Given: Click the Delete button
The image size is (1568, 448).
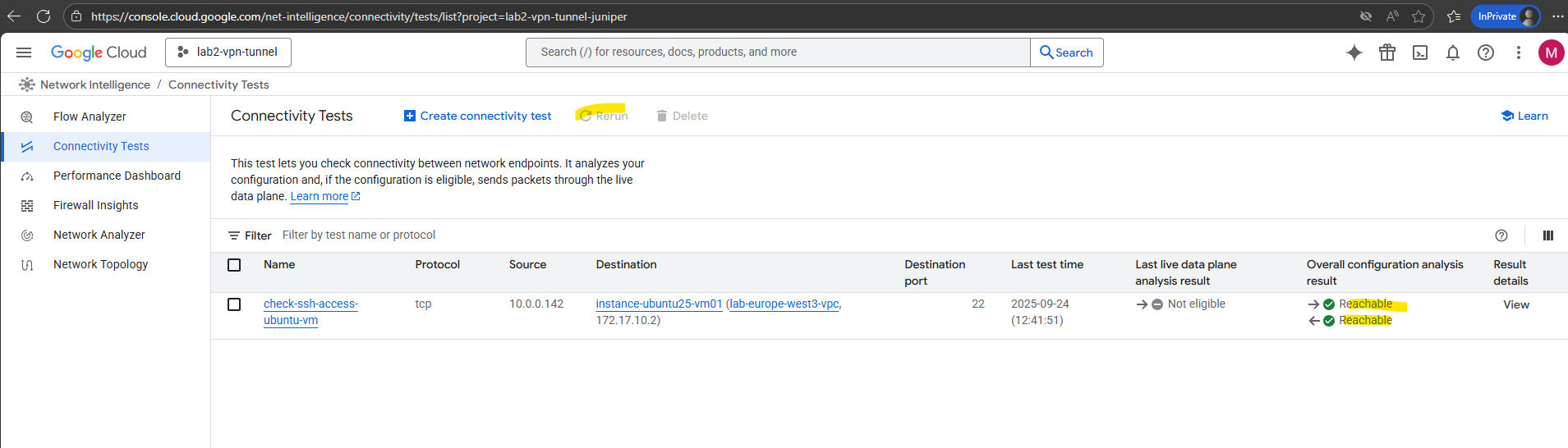Looking at the screenshot, I should pyautogui.click(x=682, y=116).
